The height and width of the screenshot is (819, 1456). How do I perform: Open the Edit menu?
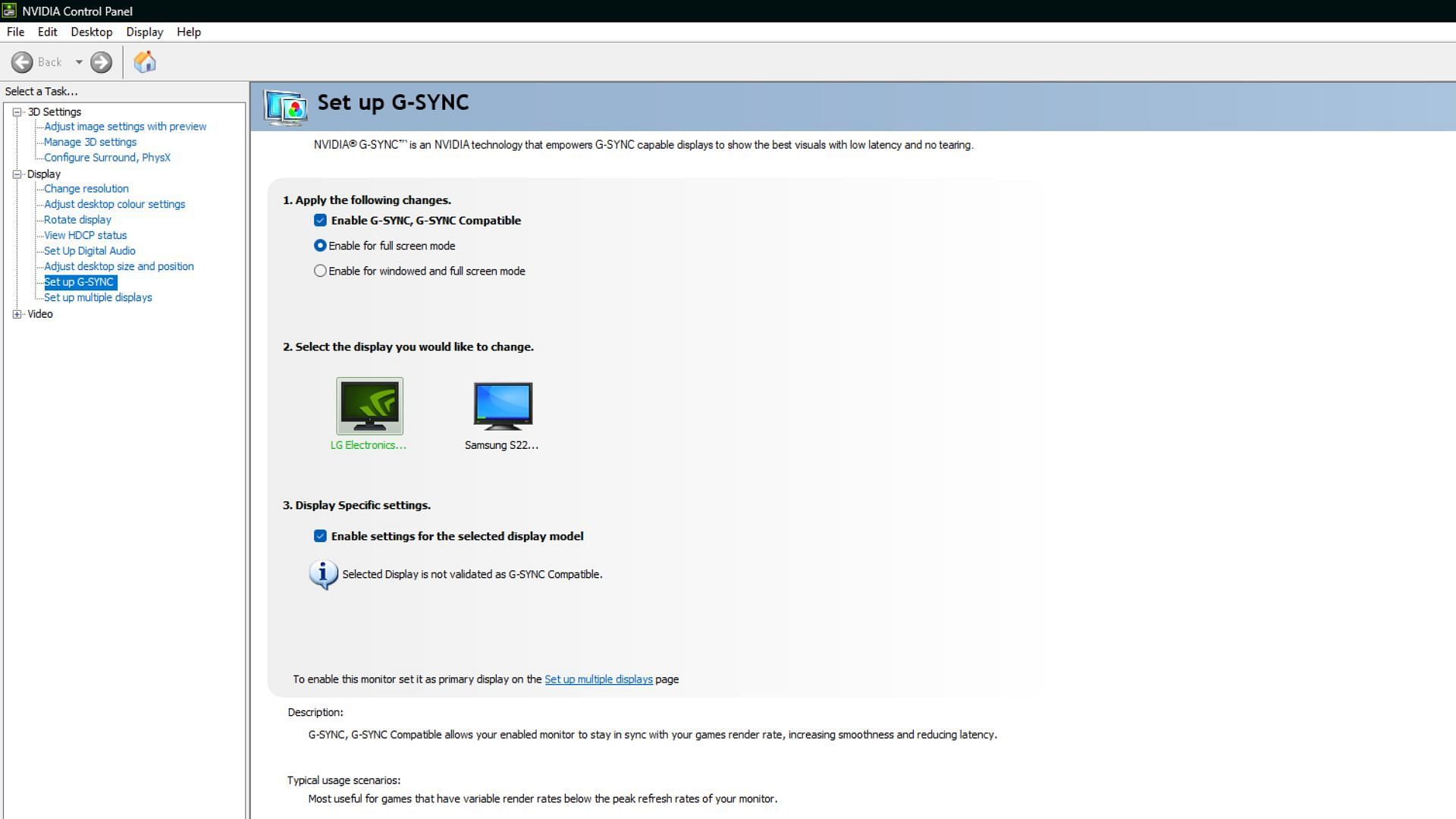coord(47,32)
